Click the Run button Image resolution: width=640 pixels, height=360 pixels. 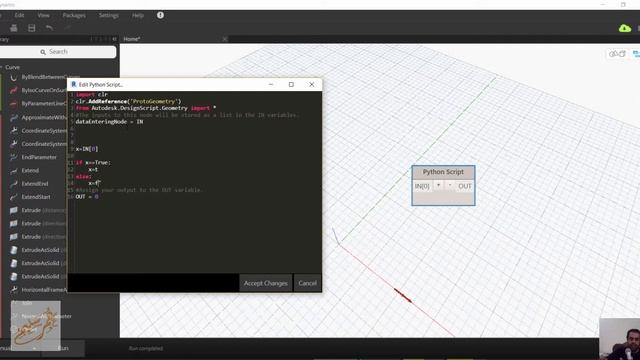click(x=63, y=348)
